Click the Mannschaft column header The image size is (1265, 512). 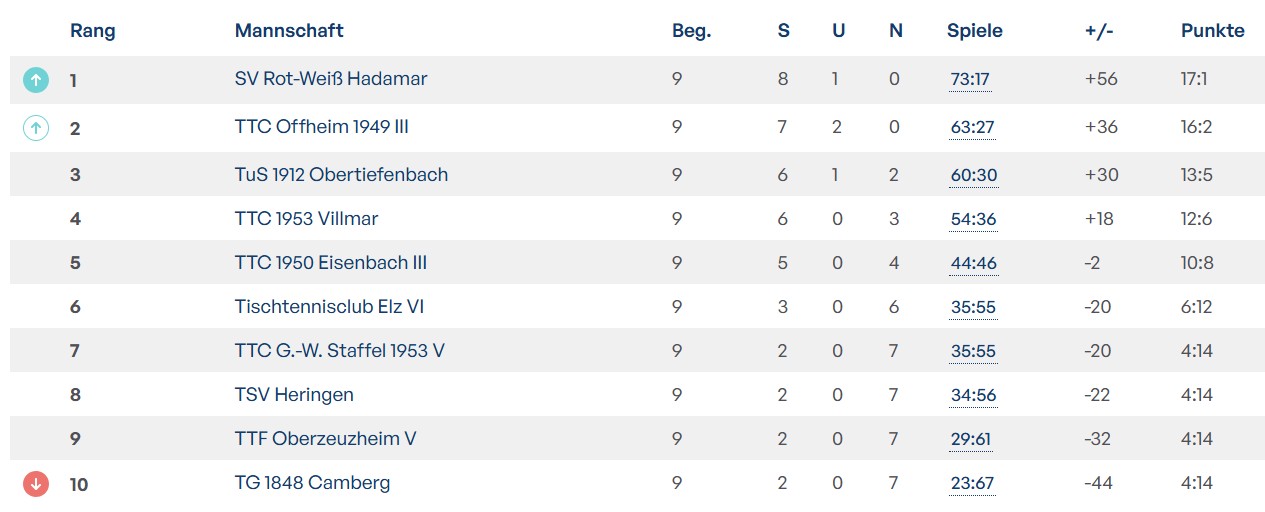tap(289, 31)
